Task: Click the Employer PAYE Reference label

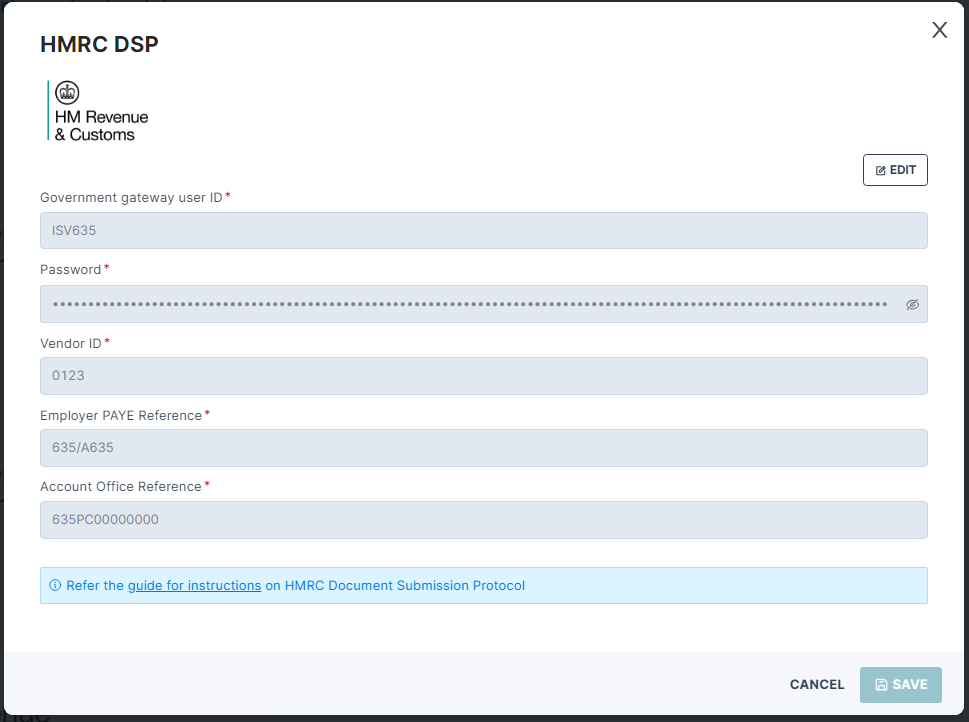Action: click(x=121, y=415)
